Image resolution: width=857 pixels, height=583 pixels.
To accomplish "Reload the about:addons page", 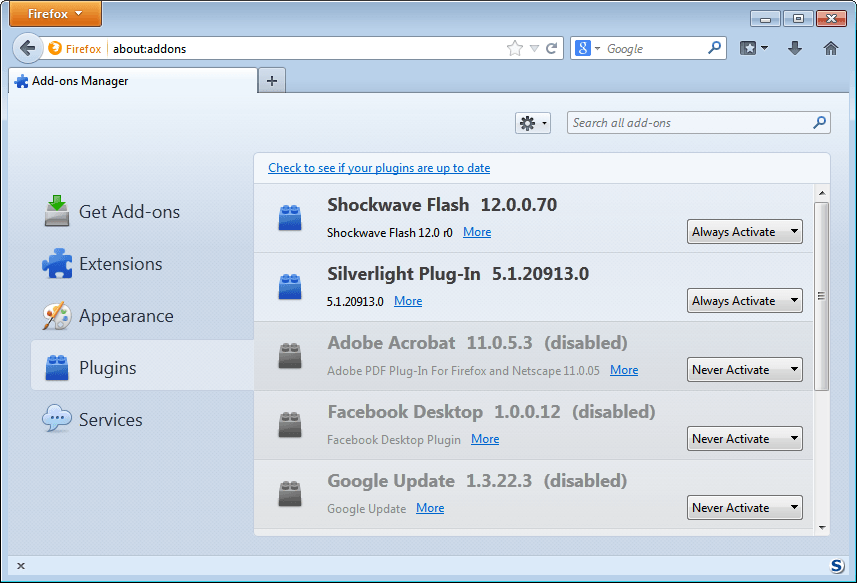I will pos(551,48).
